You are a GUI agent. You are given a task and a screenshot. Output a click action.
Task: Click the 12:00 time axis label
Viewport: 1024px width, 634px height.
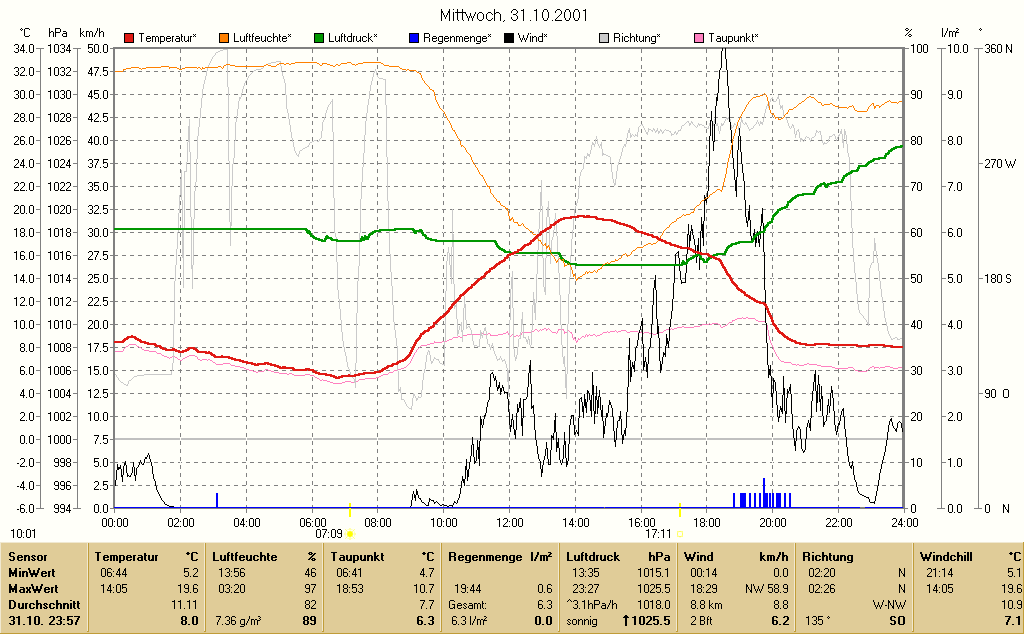point(509,522)
